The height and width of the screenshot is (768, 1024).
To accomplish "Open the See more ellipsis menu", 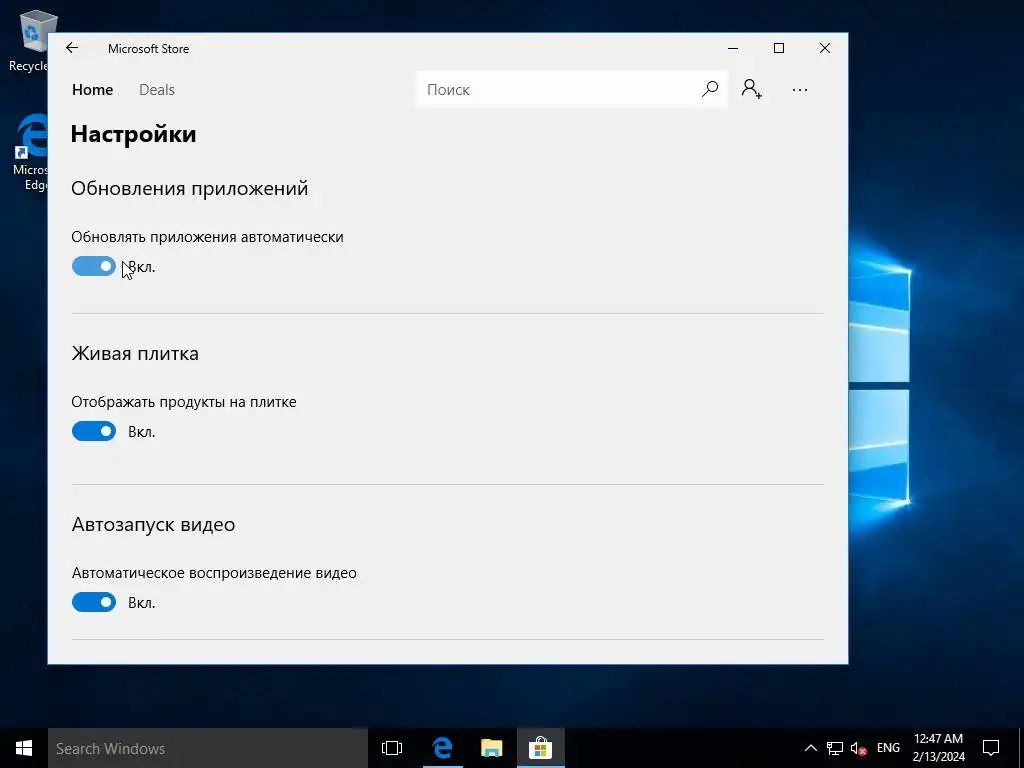I will [799, 90].
